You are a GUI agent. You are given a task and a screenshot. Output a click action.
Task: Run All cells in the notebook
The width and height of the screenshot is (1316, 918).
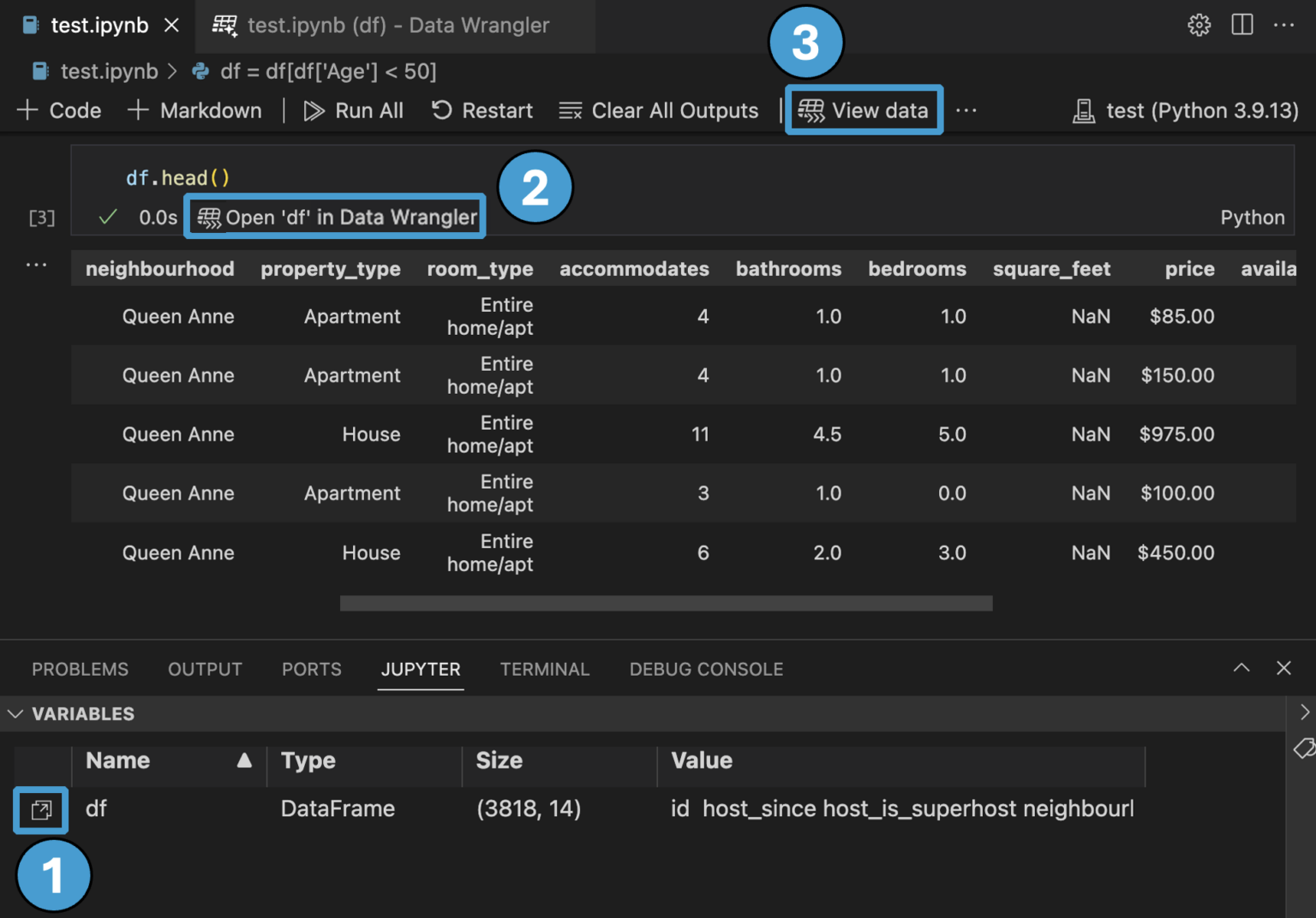pos(354,110)
